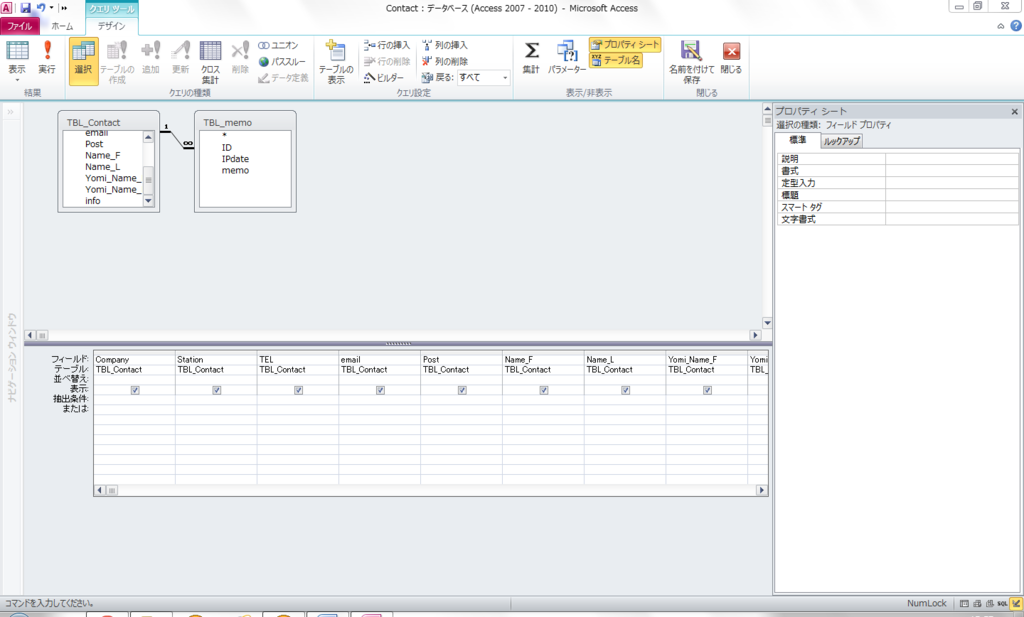Select the デザイン design tab

[111, 26]
